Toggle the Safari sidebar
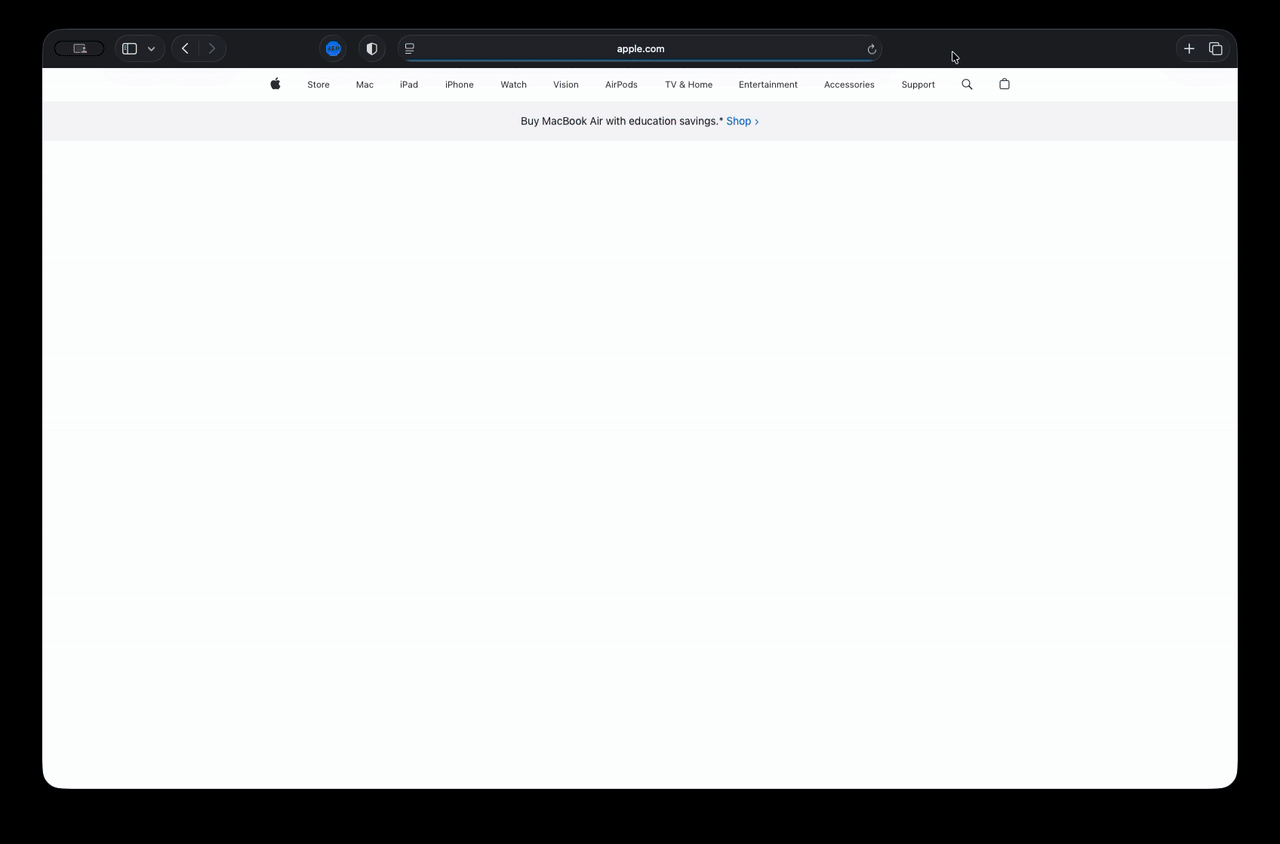Image resolution: width=1280 pixels, height=844 pixels. pos(129,48)
